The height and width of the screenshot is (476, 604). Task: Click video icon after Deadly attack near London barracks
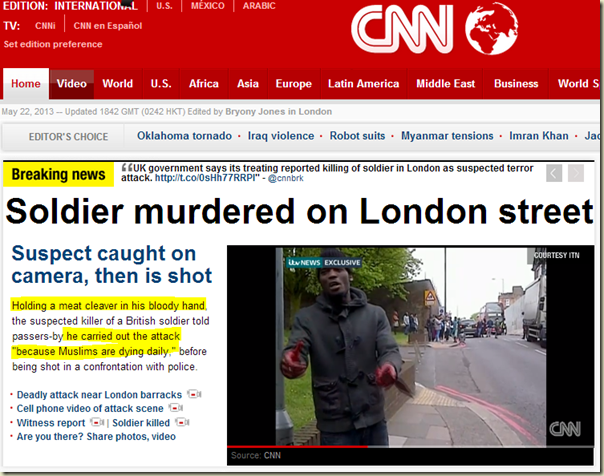(x=194, y=394)
